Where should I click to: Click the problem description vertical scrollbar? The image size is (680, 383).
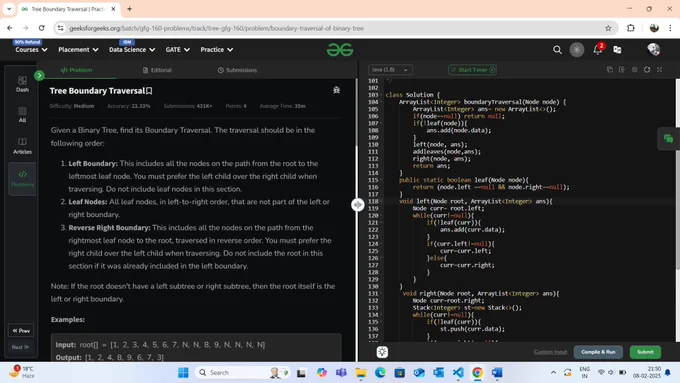tap(356, 113)
